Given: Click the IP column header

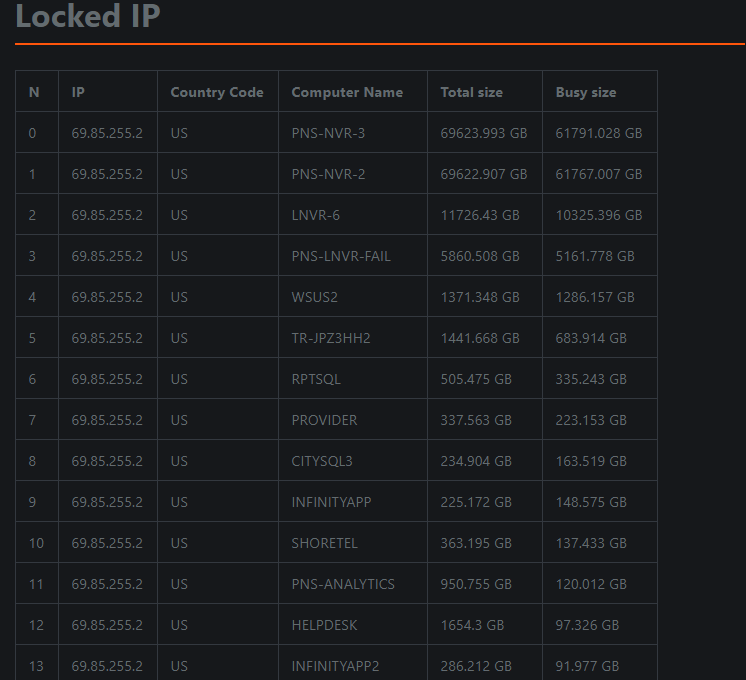Looking at the screenshot, I should [x=78, y=92].
